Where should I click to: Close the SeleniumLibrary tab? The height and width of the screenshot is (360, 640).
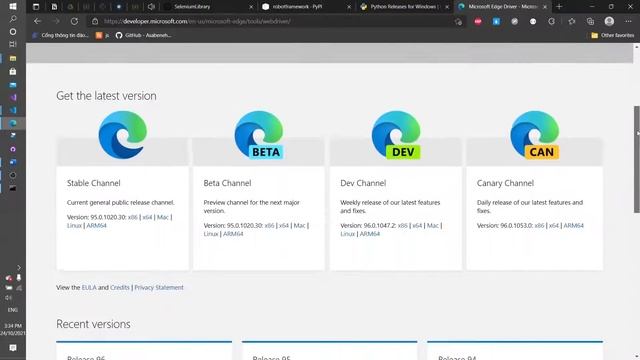point(251,7)
